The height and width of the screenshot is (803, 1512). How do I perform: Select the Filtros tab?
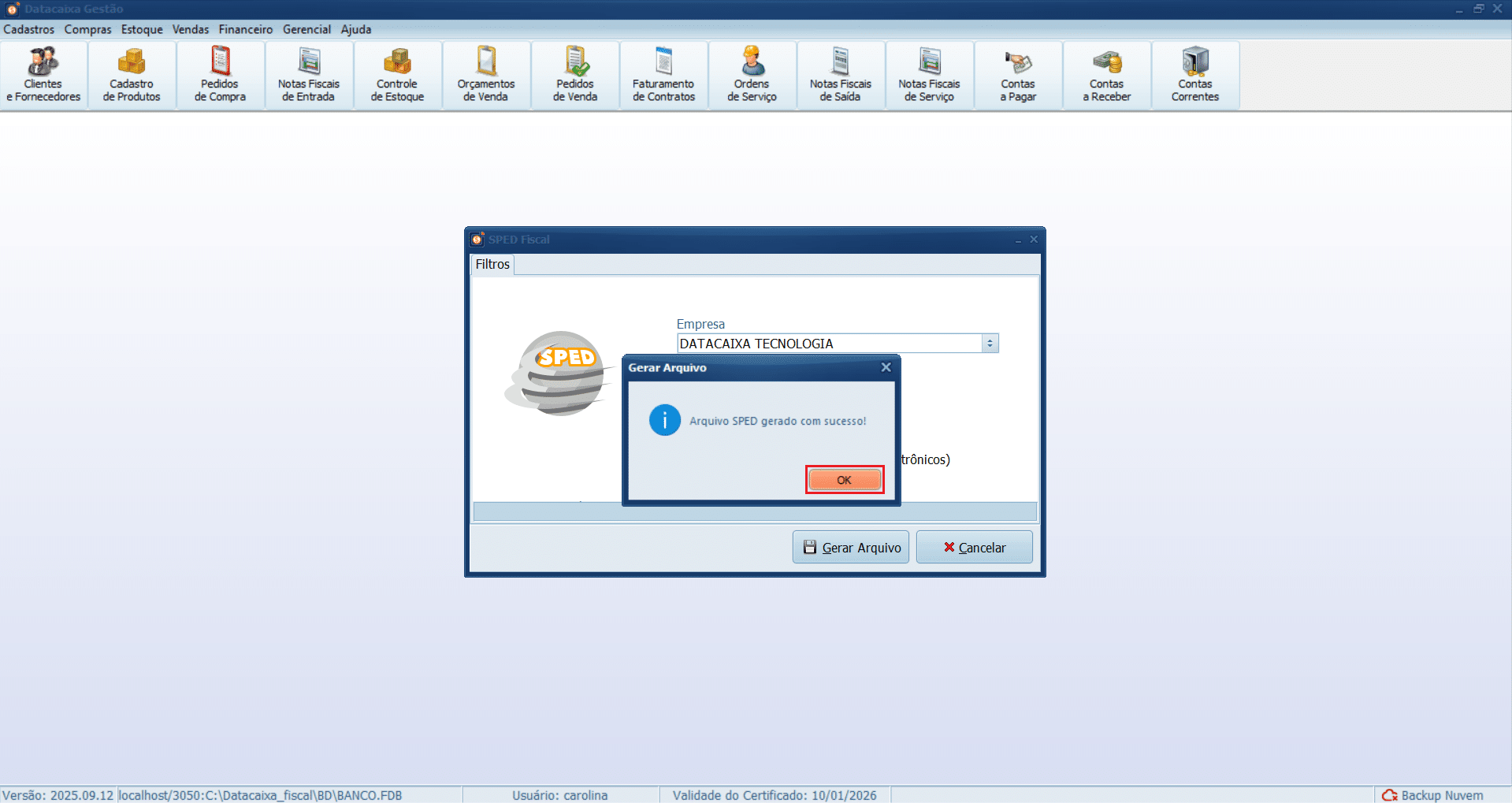coord(492,265)
